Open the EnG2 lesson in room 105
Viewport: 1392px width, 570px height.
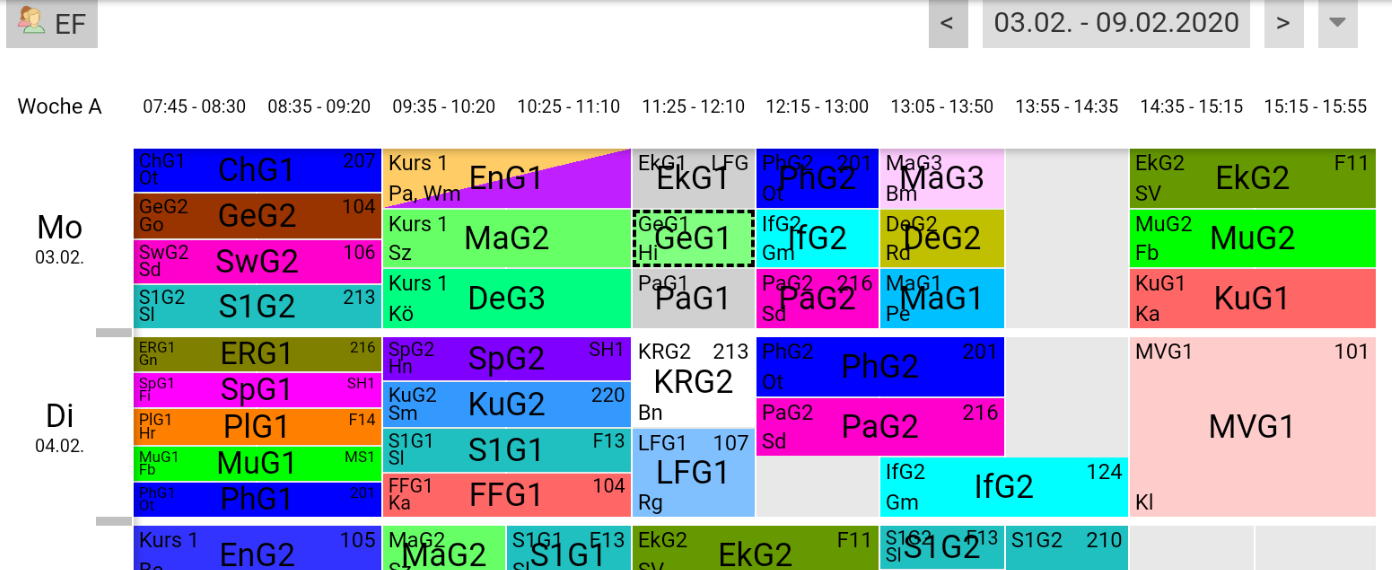[x=257, y=550]
